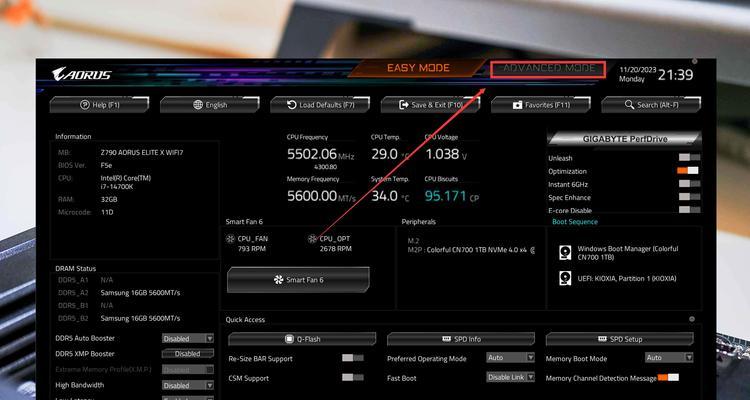Toggle the E-core Disable switch
750x400 pixels.
tap(689, 210)
